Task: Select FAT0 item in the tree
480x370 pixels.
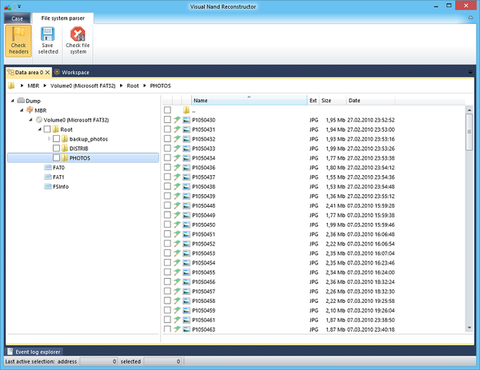Action: 54,167
